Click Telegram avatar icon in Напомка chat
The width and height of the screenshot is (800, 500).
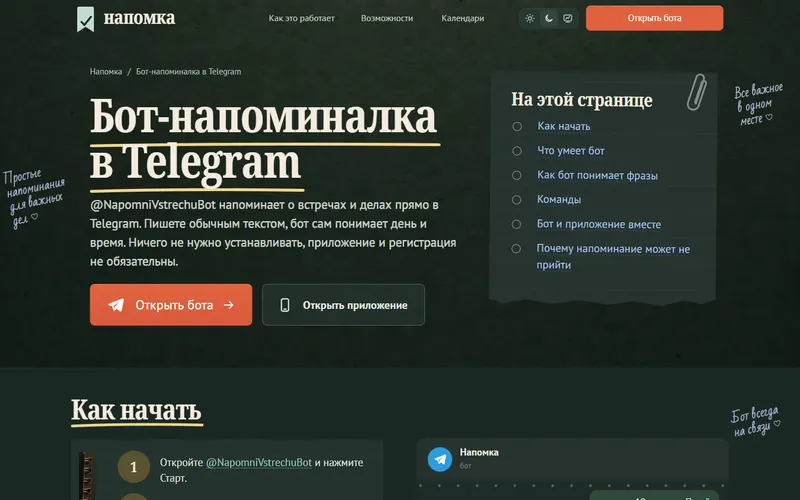click(x=440, y=459)
